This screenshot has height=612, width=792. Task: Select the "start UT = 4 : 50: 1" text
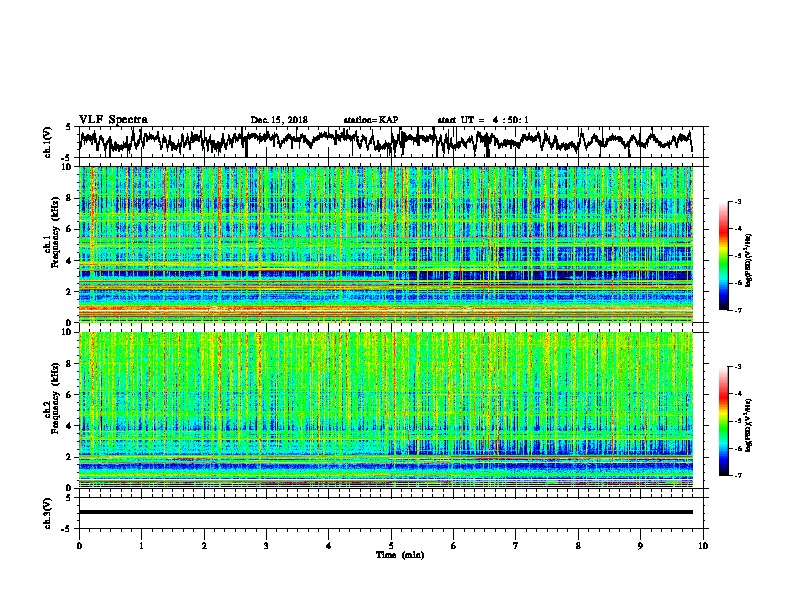point(483,120)
